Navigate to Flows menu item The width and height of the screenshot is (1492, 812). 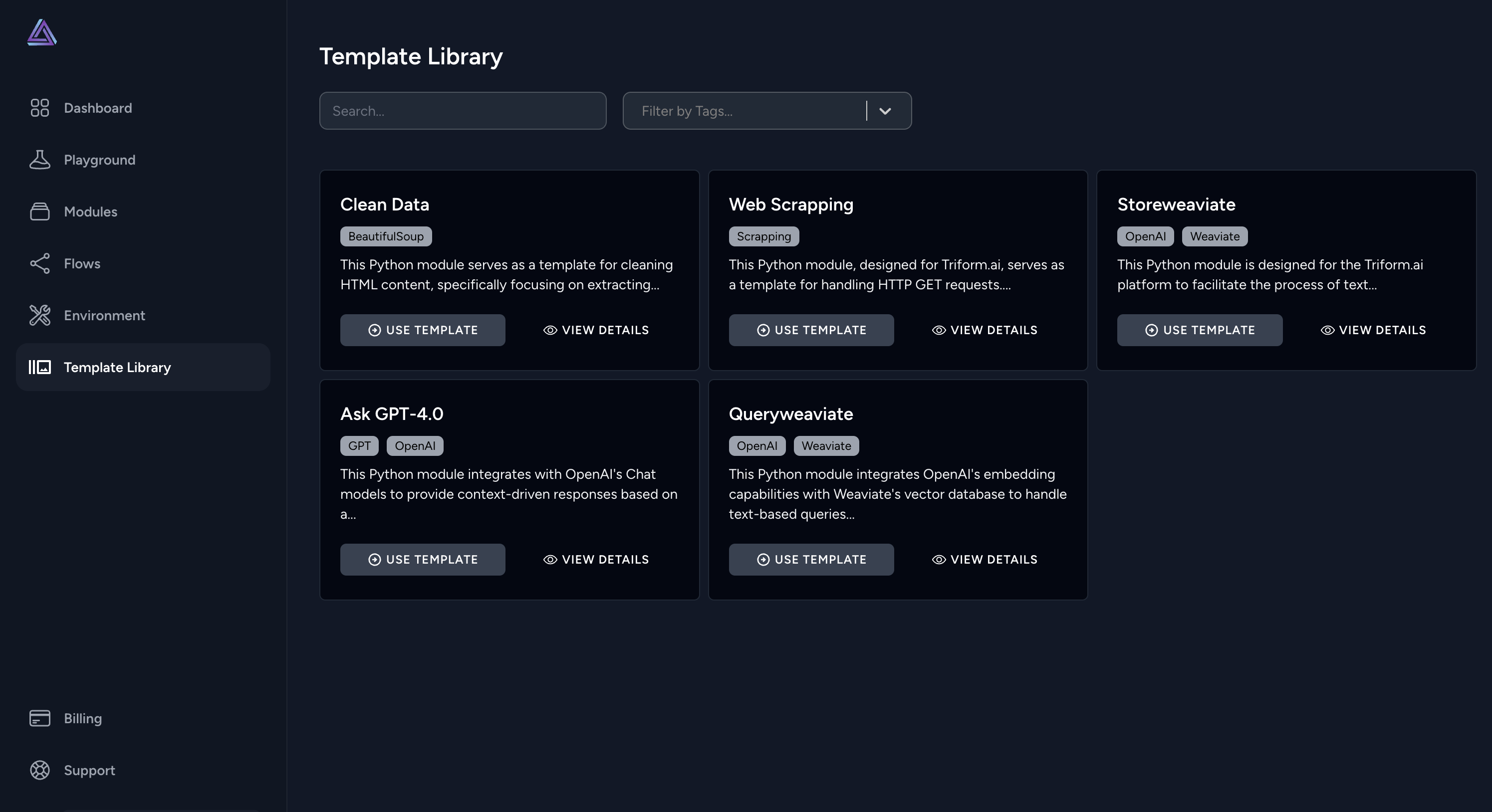click(x=82, y=263)
